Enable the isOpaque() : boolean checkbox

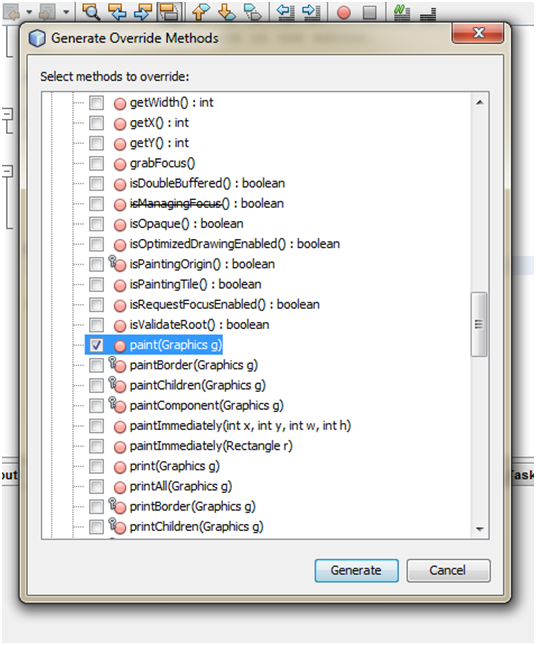[96, 224]
